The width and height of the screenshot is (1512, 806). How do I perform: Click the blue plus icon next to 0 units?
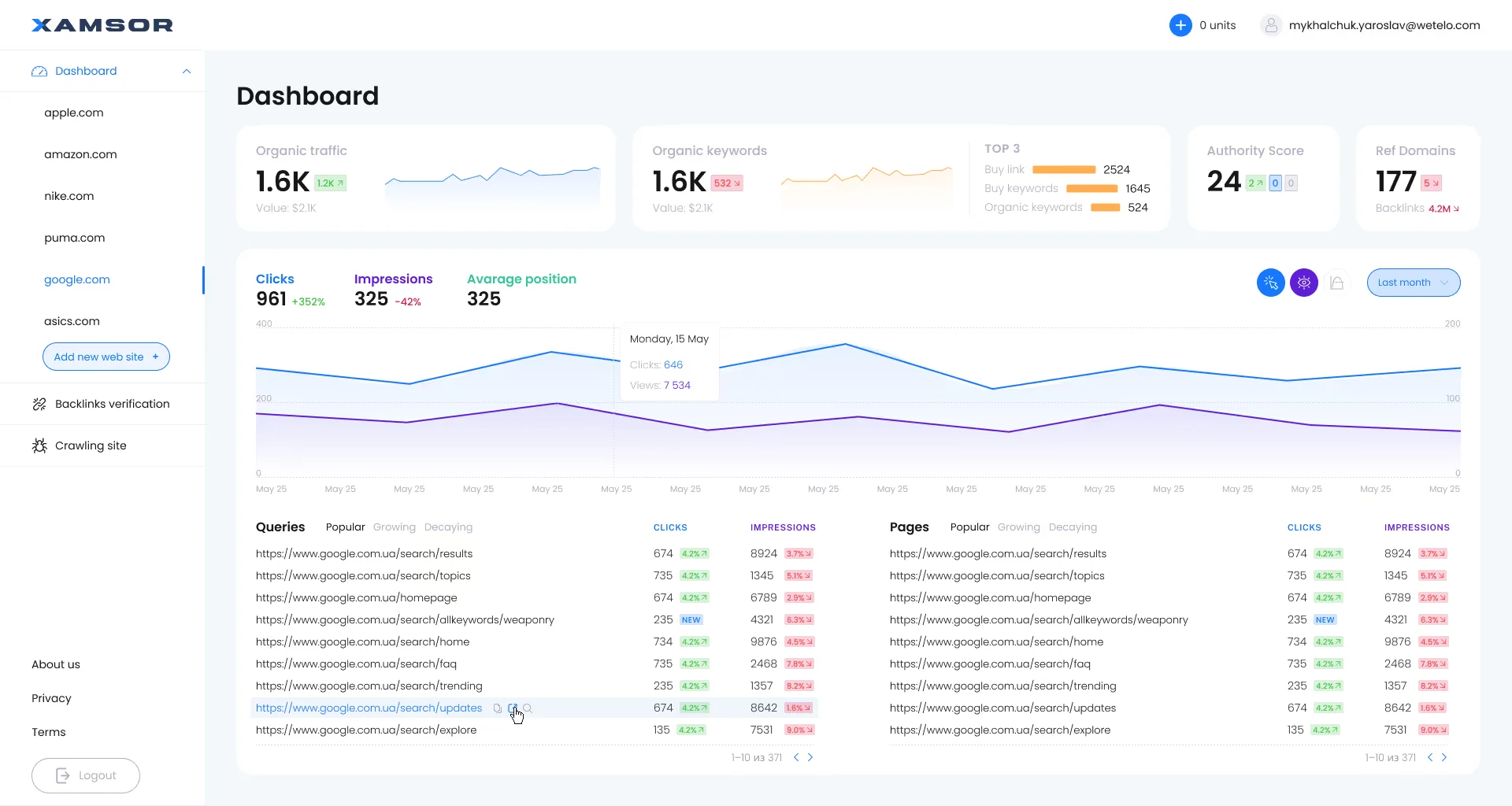click(x=1181, y=24)
